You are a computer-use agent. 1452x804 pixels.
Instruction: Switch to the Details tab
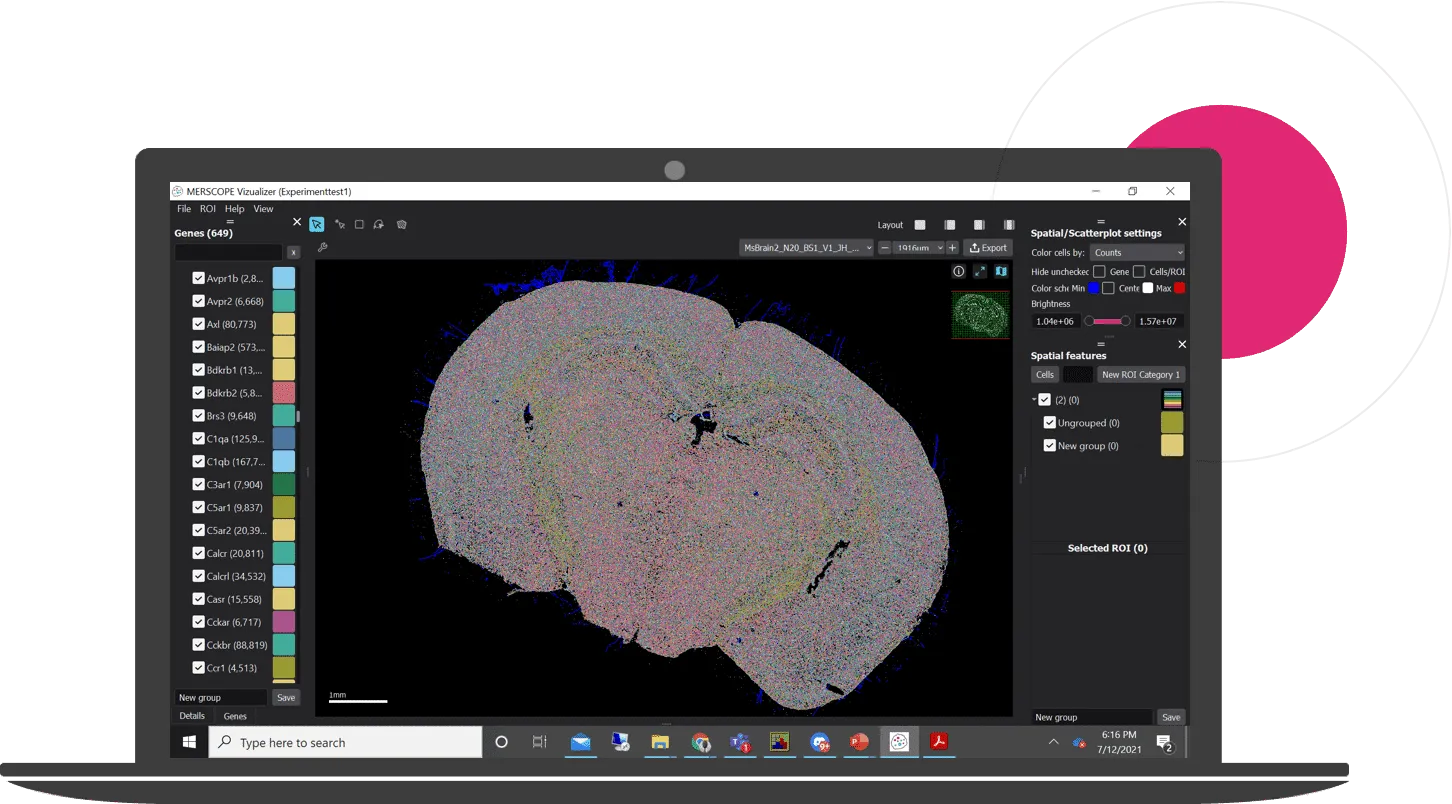pyautogui.click(x=192, y=716)
